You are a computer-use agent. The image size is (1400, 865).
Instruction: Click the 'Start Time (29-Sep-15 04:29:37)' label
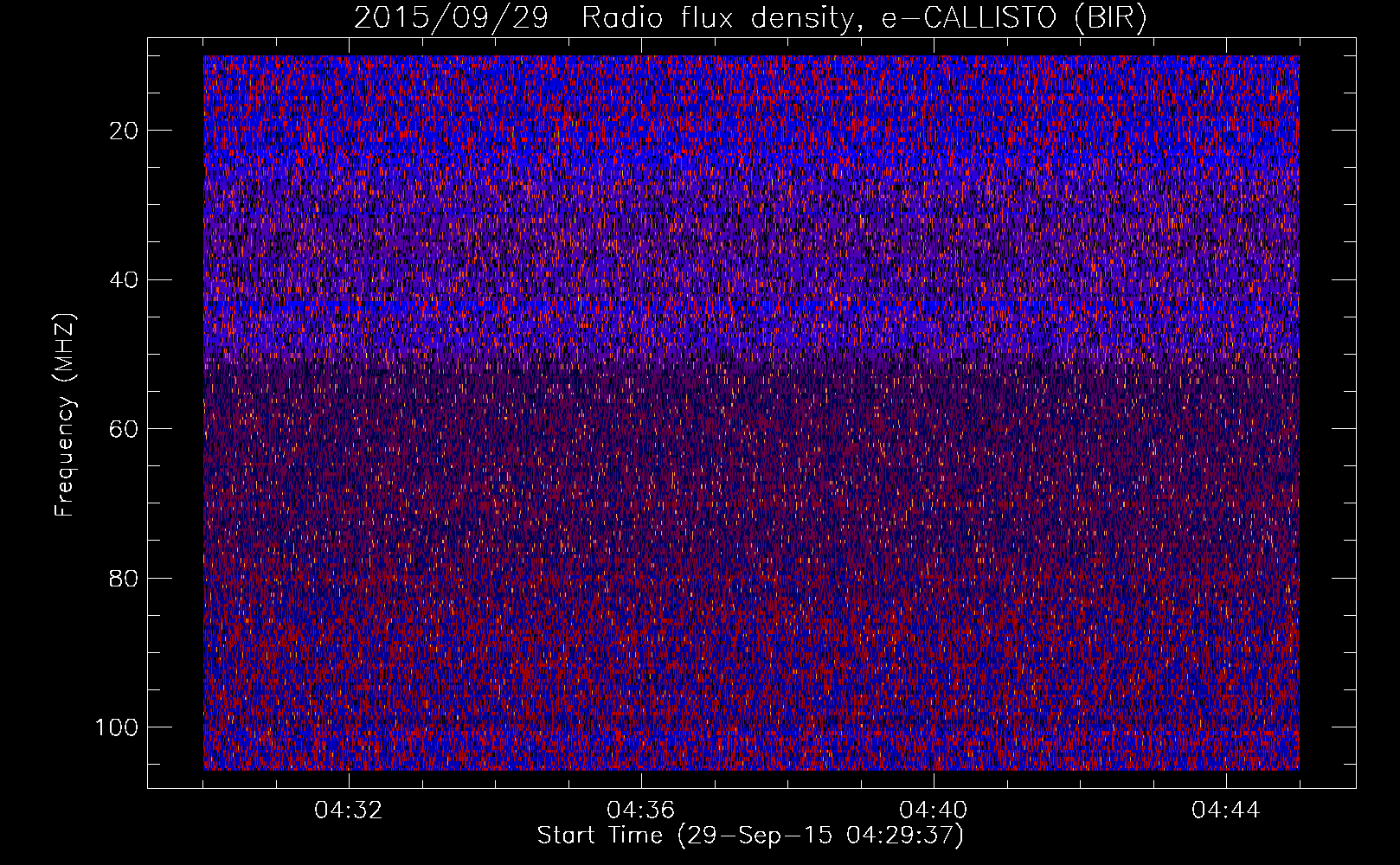[x=750, y=836]
